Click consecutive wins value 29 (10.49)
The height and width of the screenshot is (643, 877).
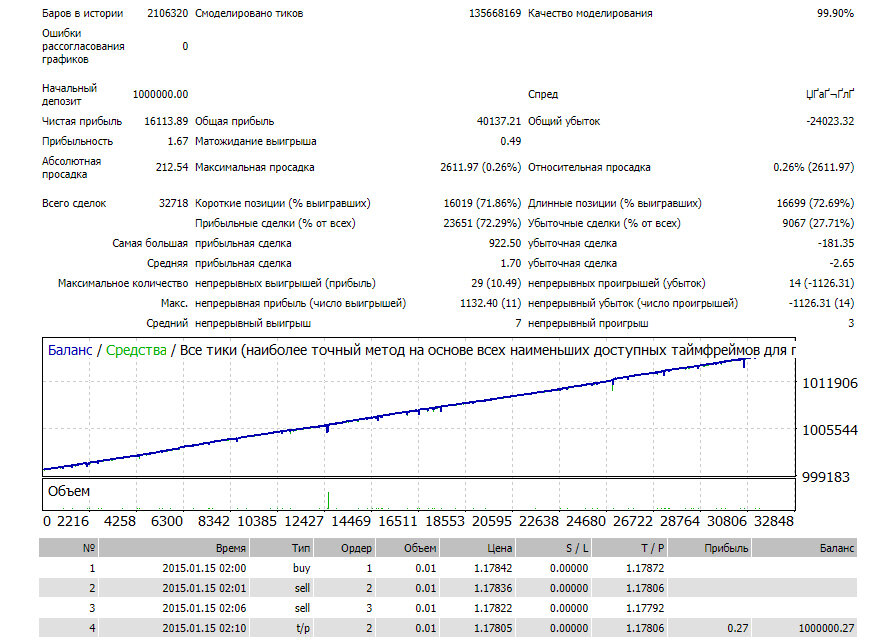pos(496,283)
